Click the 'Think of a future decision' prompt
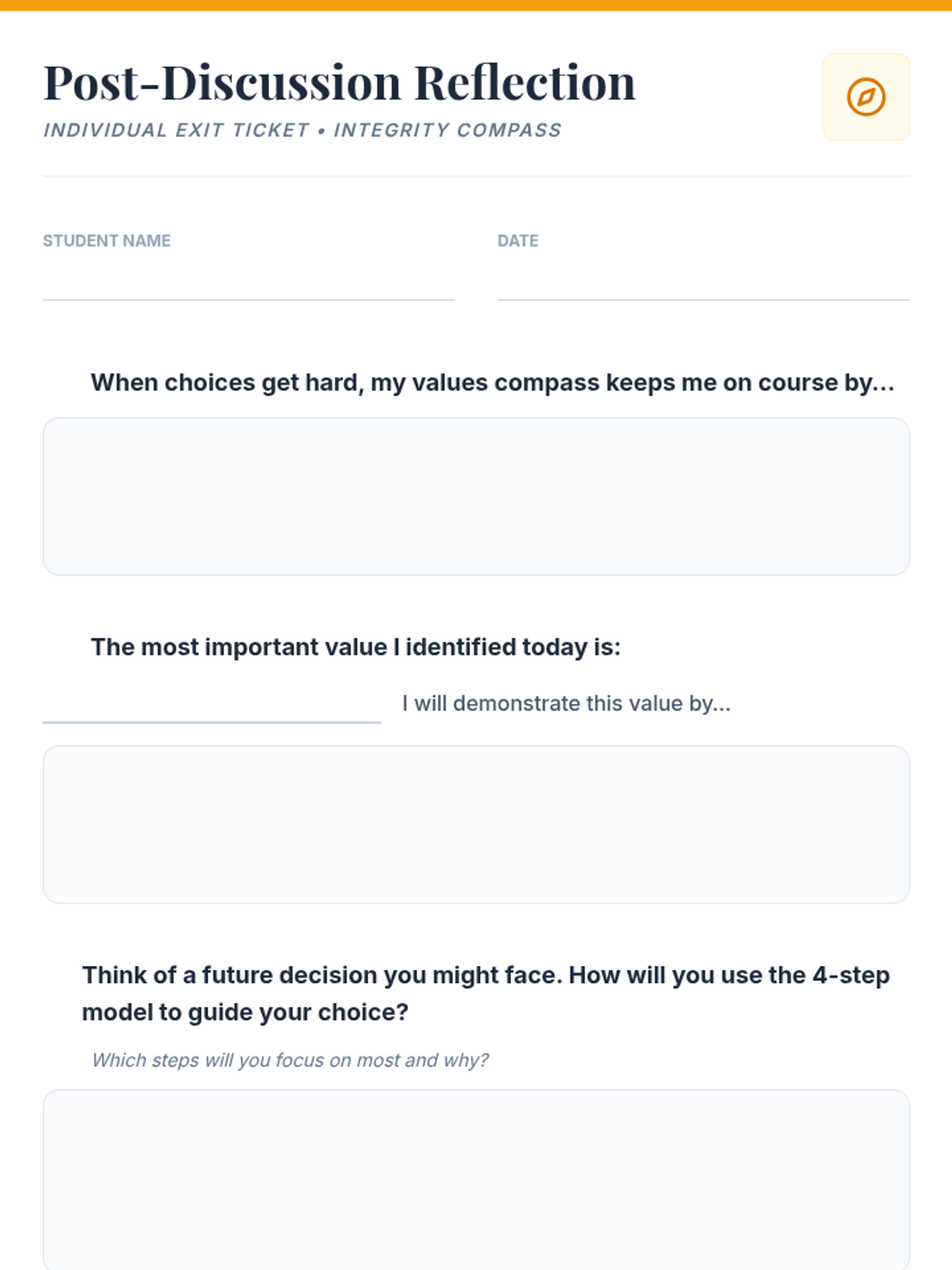Viewport: 952px width, 1270px height. point(486,994)
